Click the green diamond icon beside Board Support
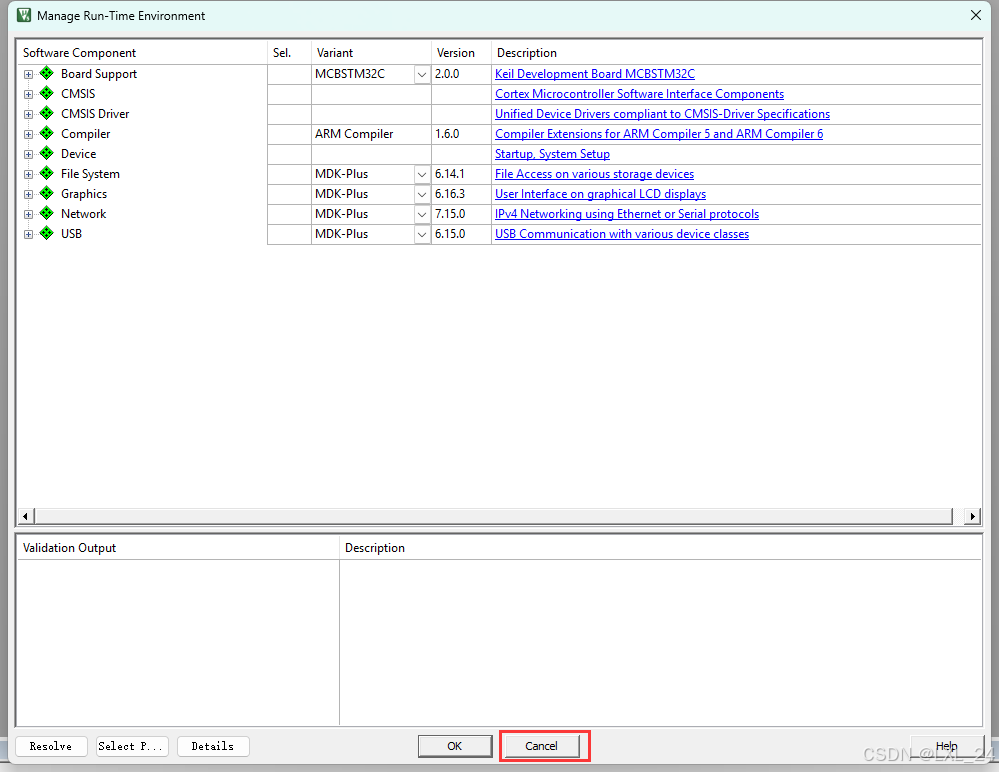 pos(47,73)
